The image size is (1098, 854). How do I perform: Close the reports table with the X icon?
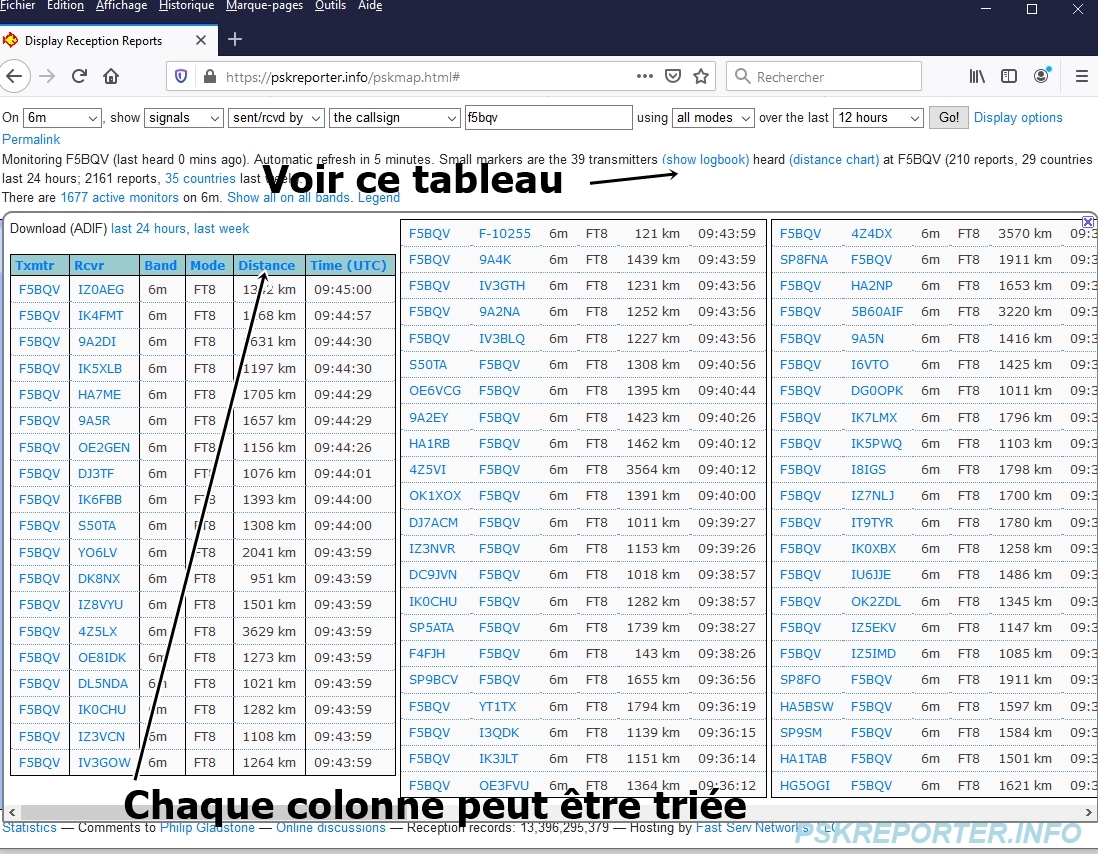click(x=1088, y=222)
